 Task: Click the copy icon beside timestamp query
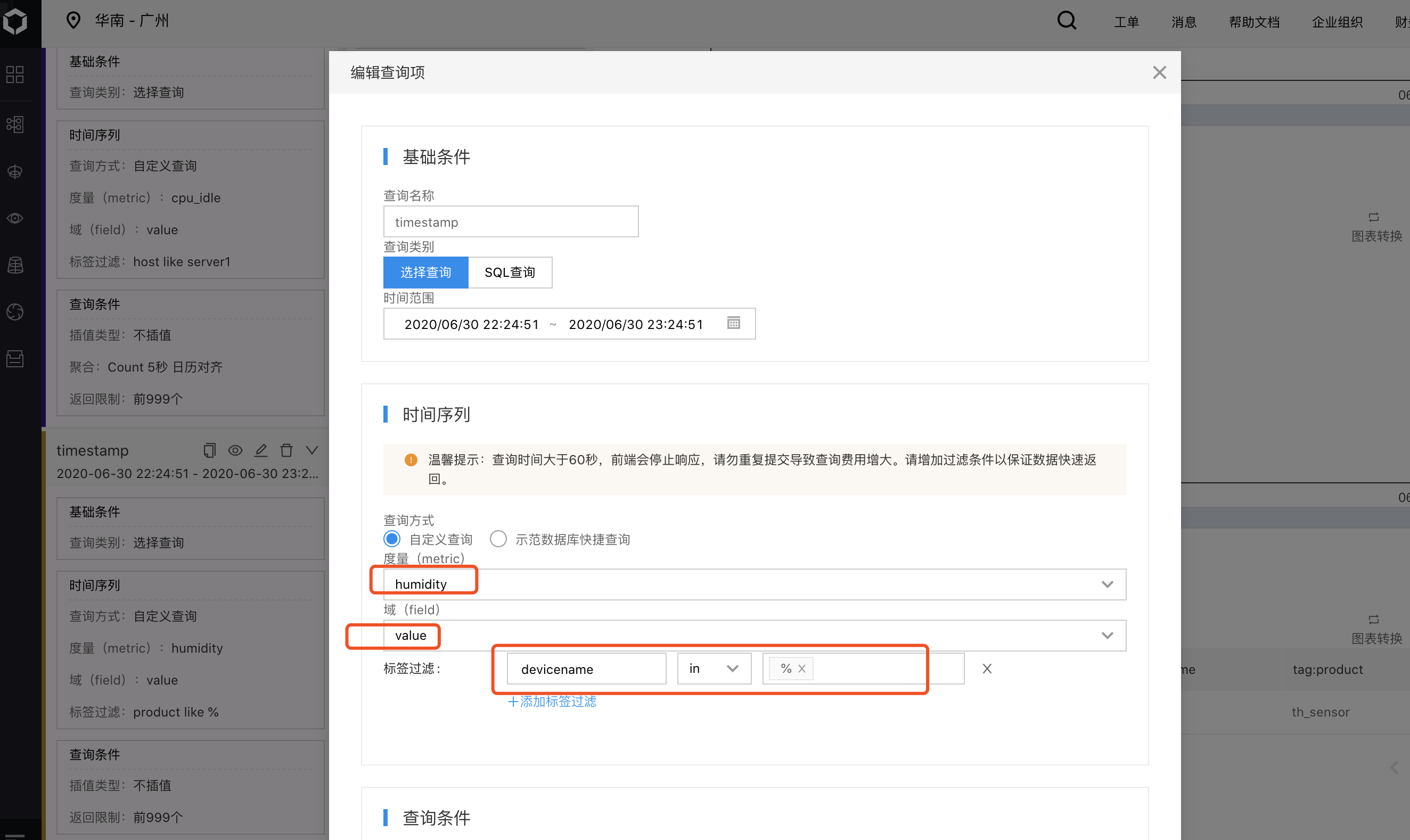coord(209,450)
